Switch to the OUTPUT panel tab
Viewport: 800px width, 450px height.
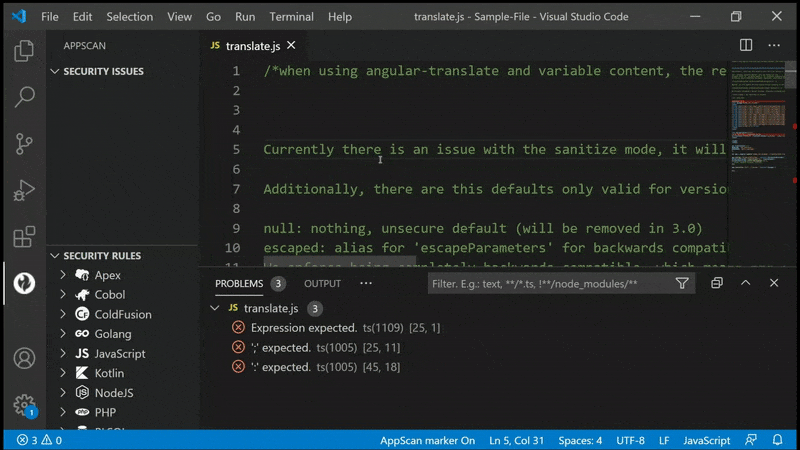322,284
